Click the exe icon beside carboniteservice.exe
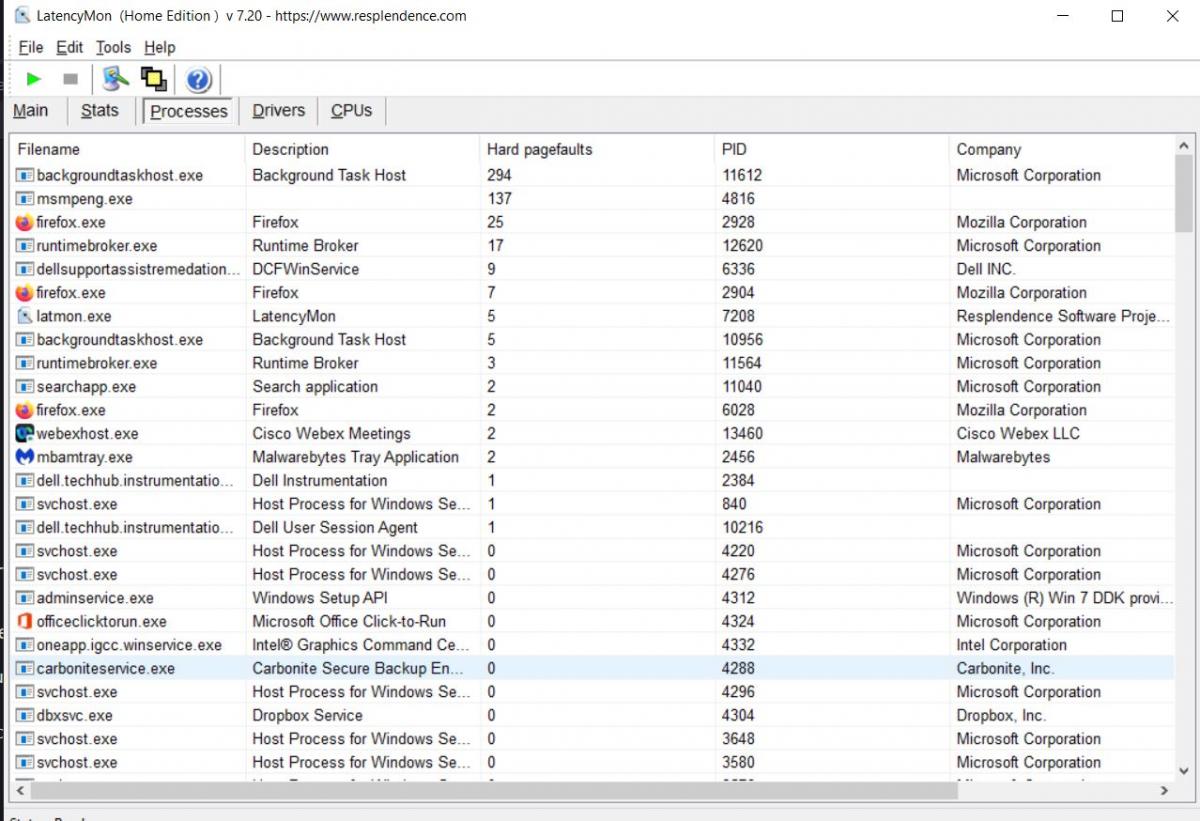 pos(25,669)
